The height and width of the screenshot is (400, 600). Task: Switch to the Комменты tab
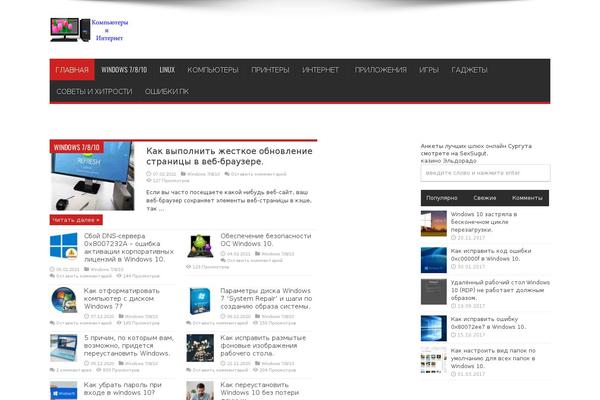pos(527,198)
